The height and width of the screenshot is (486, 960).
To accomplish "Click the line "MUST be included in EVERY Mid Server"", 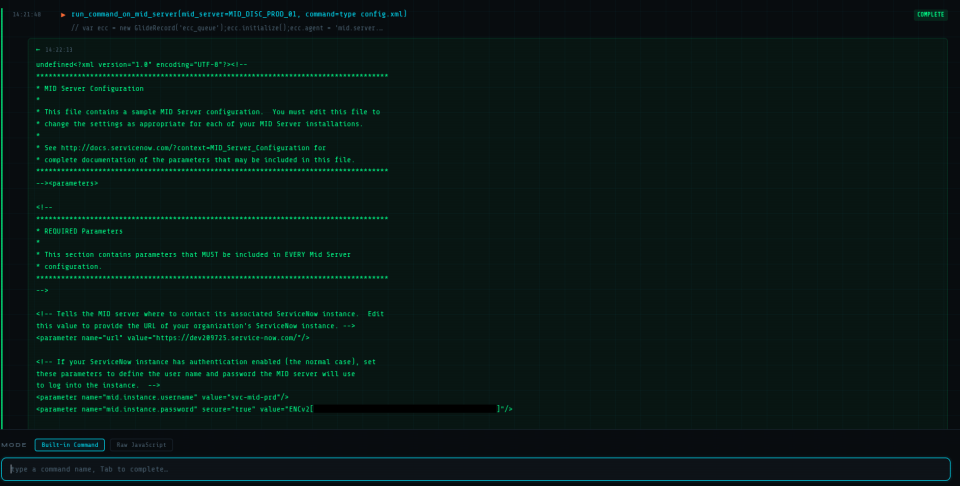I will pos(193,255).
